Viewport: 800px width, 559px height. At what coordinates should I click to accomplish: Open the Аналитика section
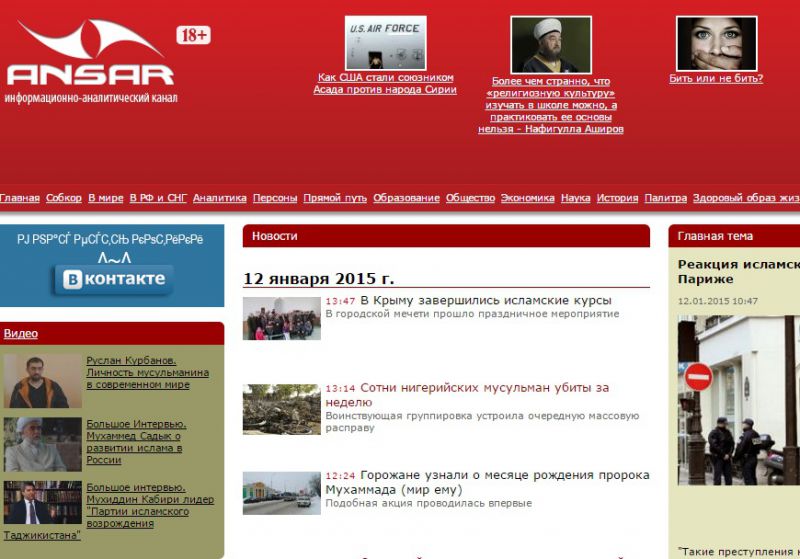(220, 198)
